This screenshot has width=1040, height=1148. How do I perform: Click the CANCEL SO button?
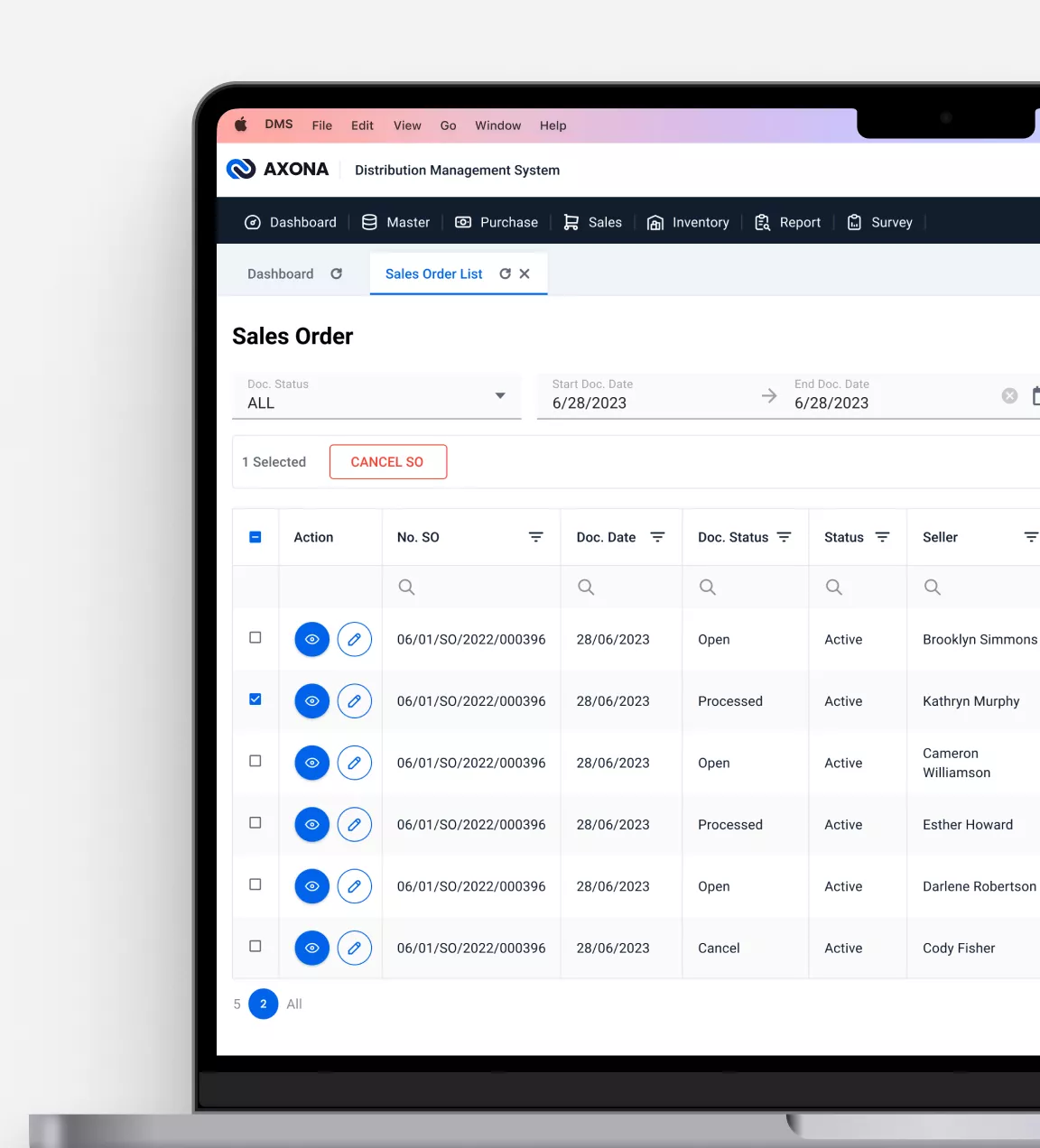(387, 462)
